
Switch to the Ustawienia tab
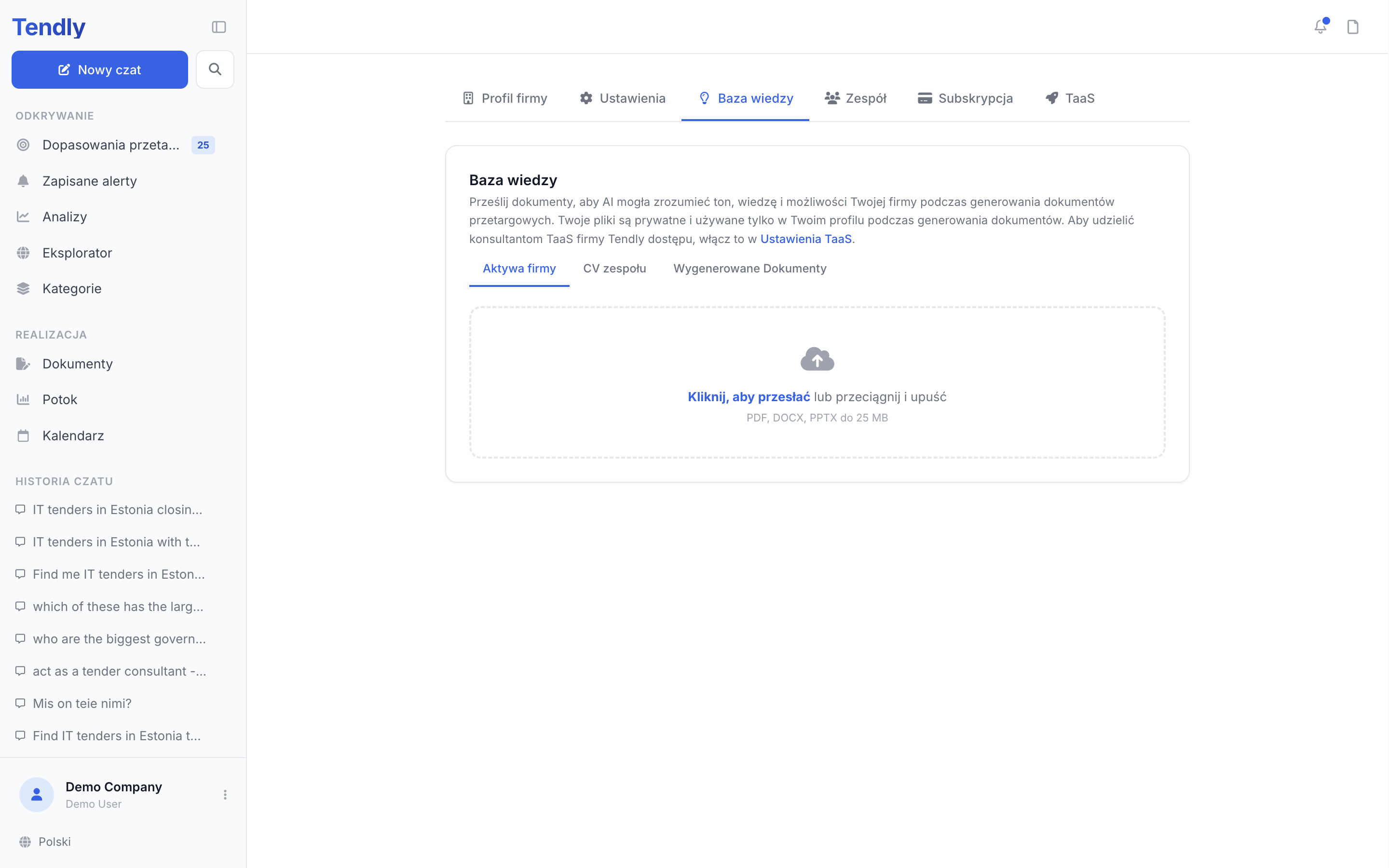(x=623, y=98)
